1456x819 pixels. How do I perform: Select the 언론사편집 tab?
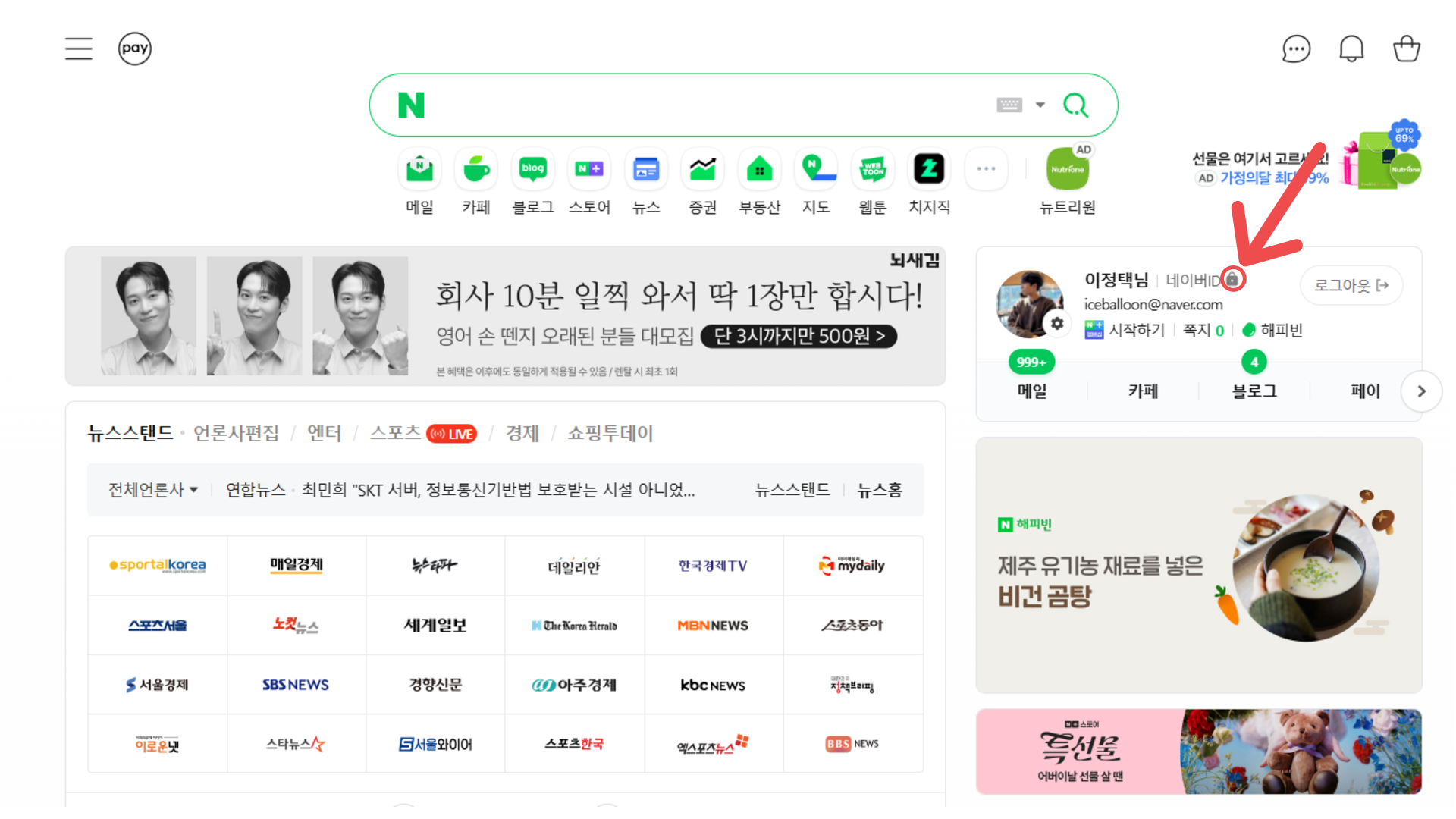pyautogui.click(x=236, y=433)
